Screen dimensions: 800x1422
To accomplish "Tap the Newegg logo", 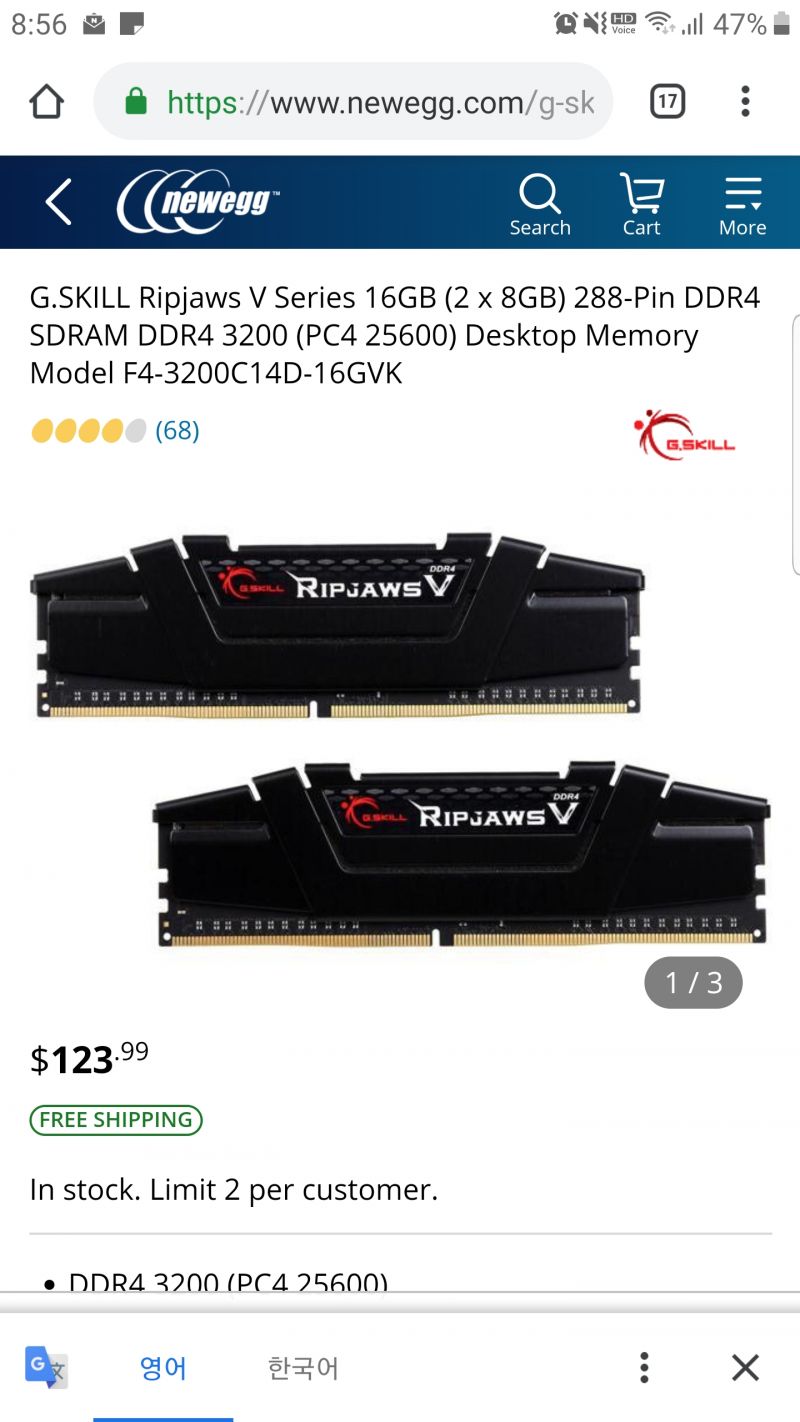I will coord(198,201).
